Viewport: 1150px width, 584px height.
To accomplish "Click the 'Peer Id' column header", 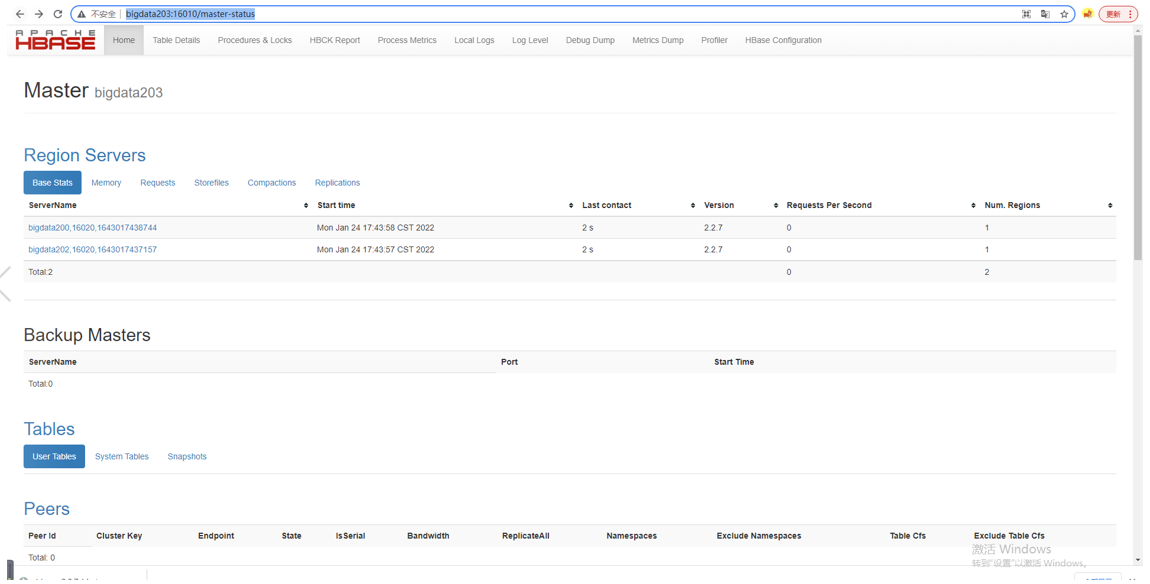I will [42, 536].
